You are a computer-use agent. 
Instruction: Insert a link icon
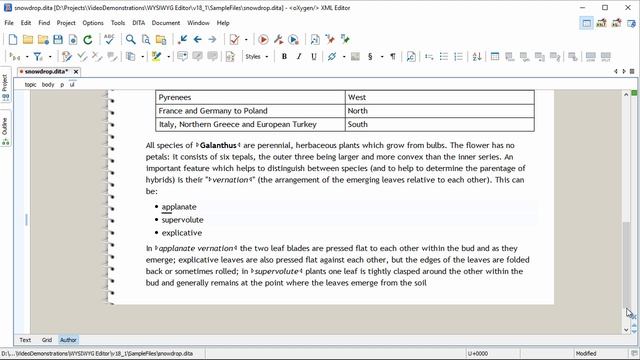coord(331,57)
